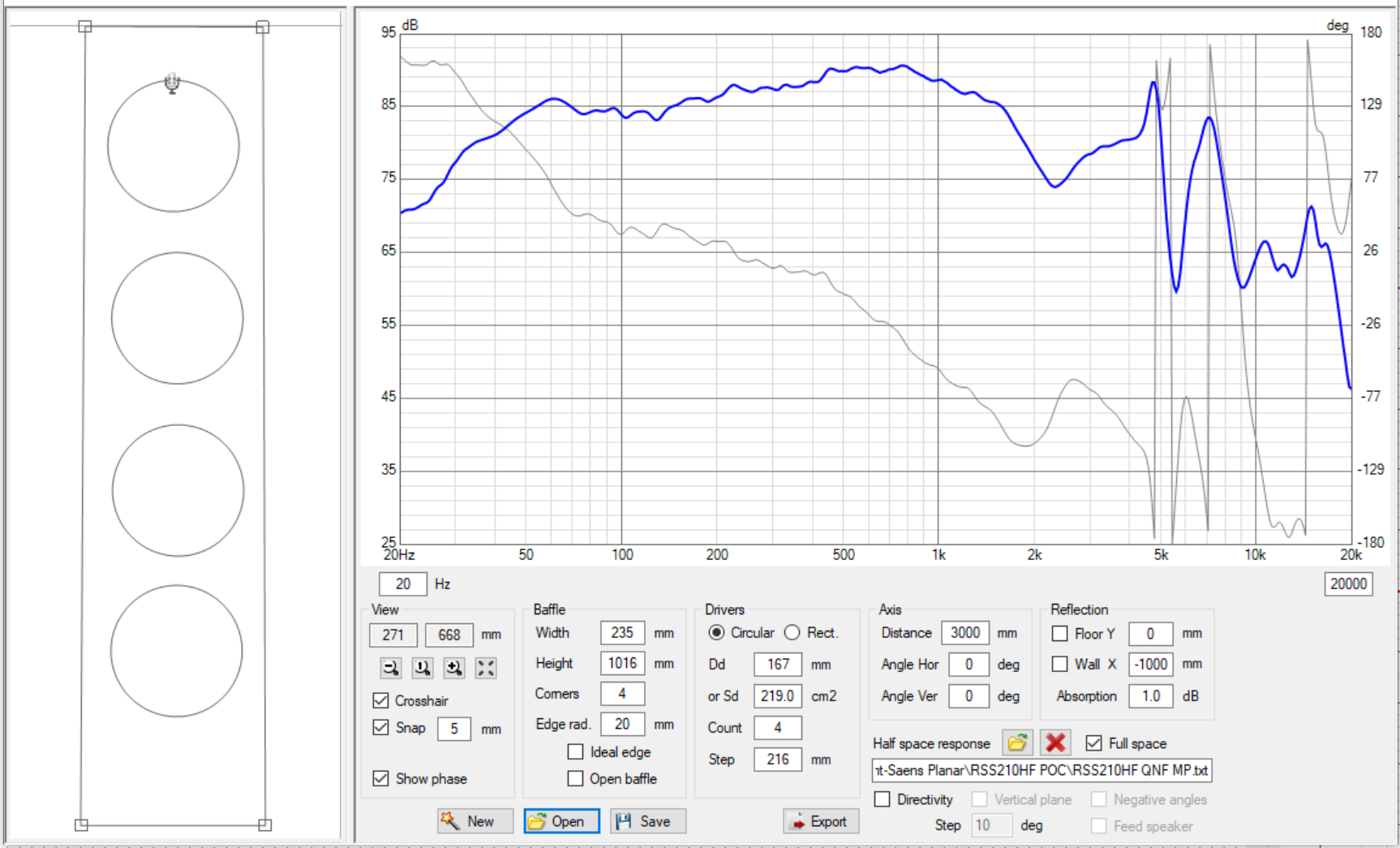Screen dimensions: 1400x848
Task: Toggle the Full space checkbox
Action: [1093, 743]
